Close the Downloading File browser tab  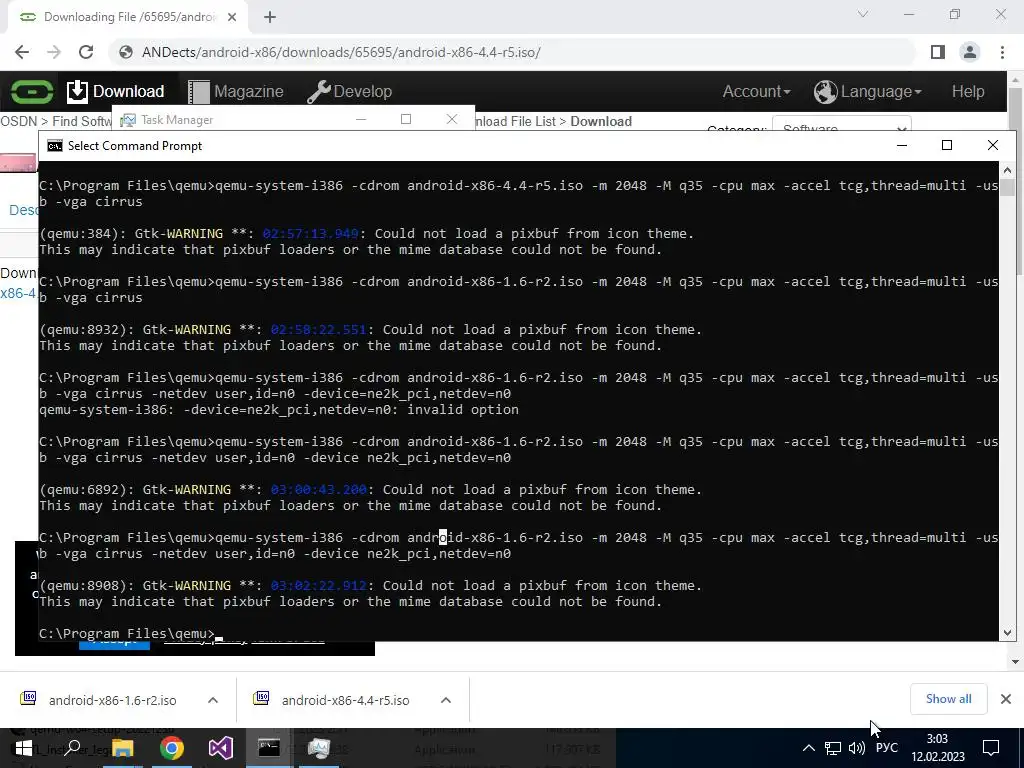(232, 17)
